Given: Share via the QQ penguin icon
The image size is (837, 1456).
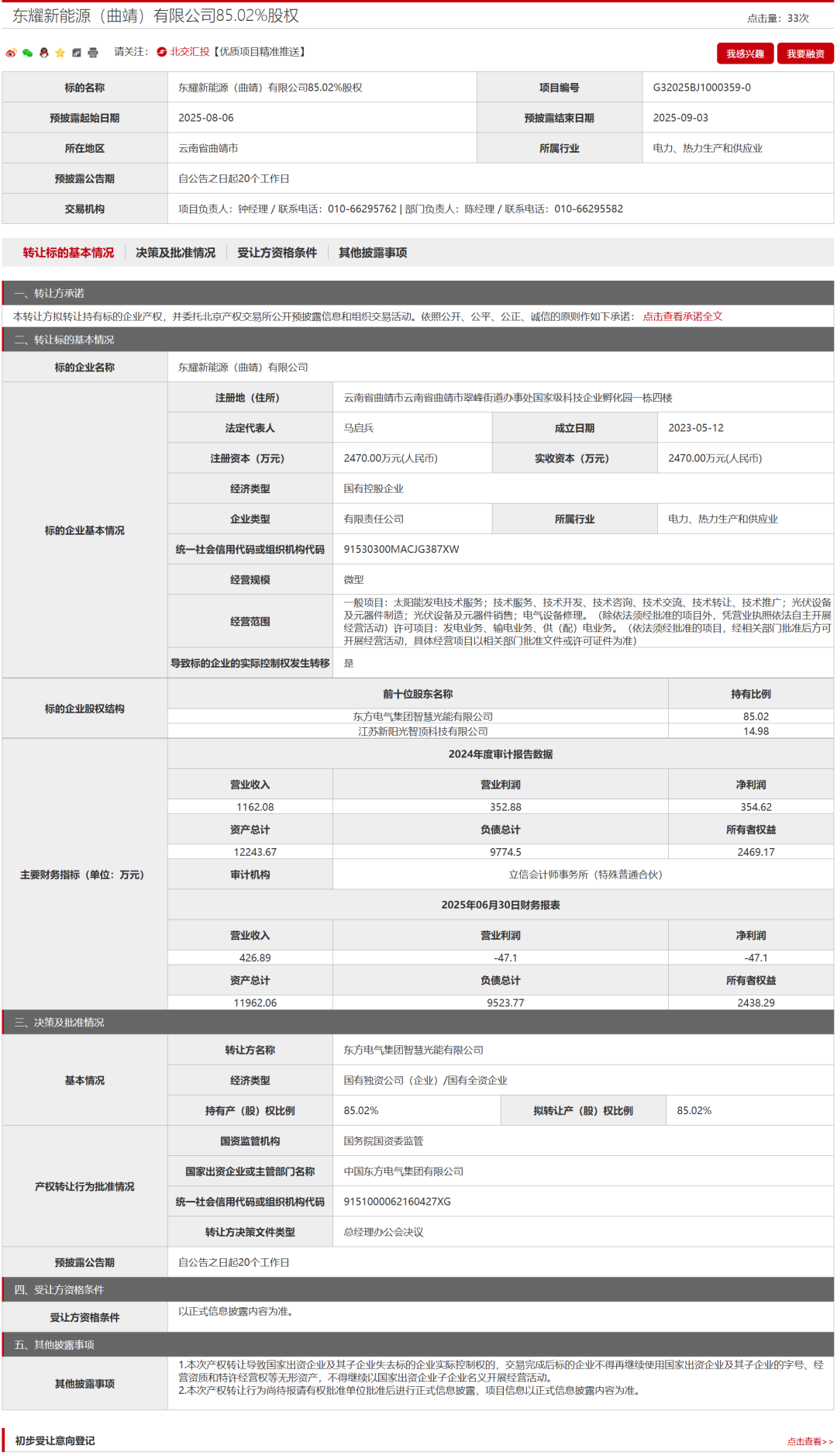Looking at the screenshot, I should (x=43, y=53).
